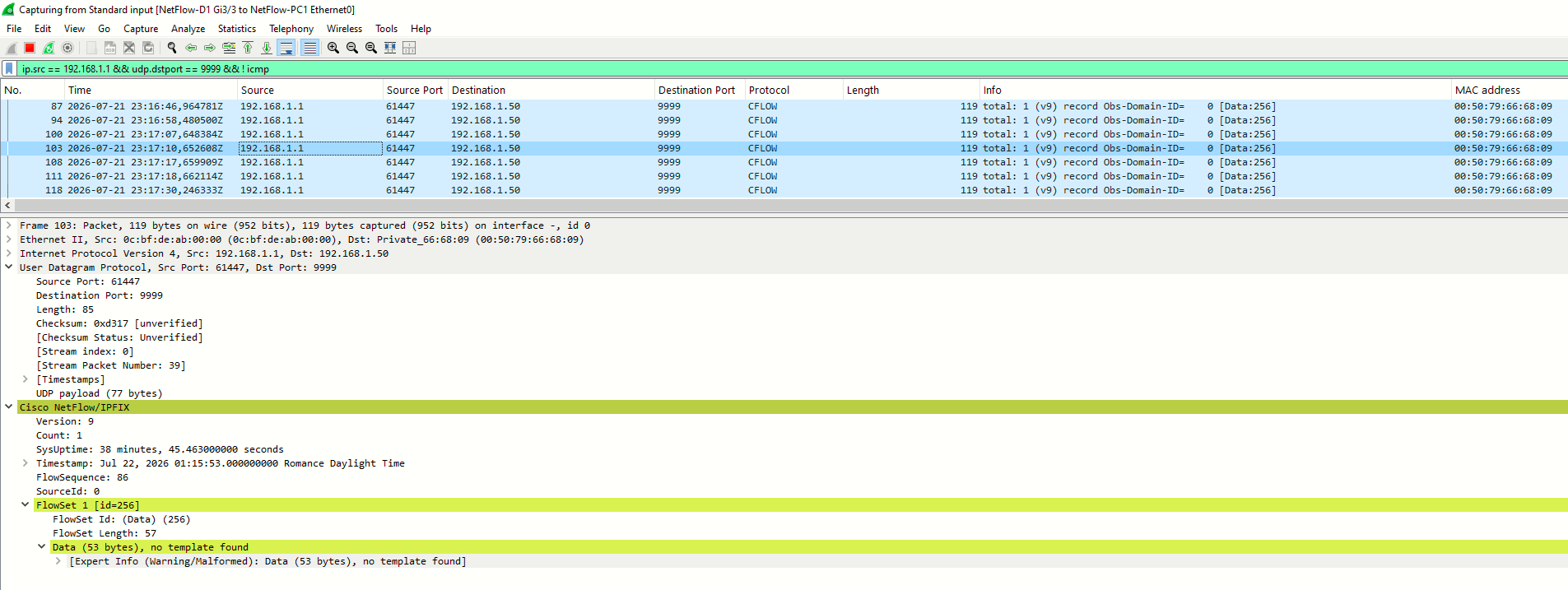Click the open capture file icon
This screenshot has width=1568, height=590.
pyautogui.click(x=91, y=48)
